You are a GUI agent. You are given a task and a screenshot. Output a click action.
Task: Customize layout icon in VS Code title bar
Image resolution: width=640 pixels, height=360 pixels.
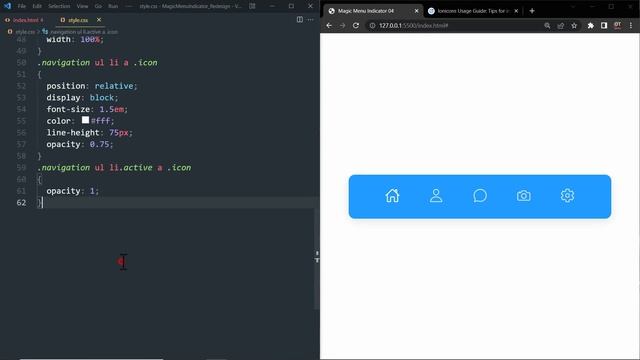click(252, 6)
